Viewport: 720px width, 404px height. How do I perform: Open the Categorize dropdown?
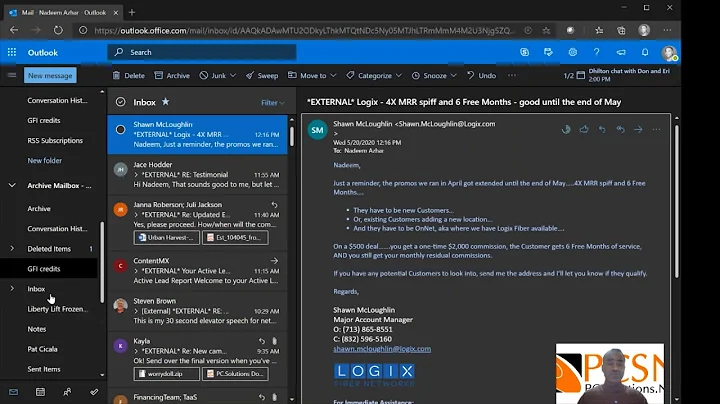click(x=374, y=75)
